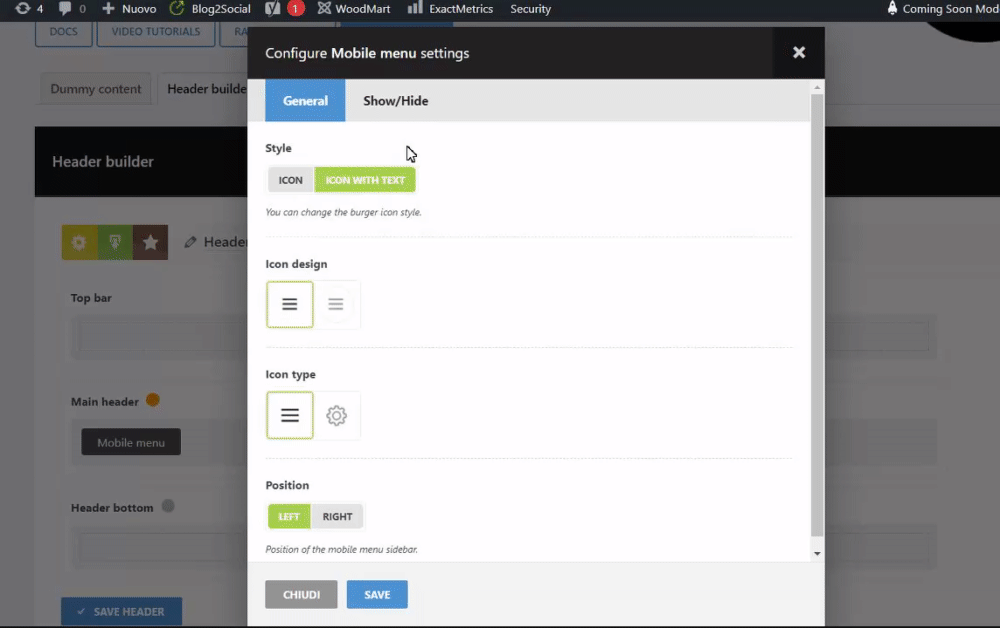
Task: Click the gray dot beside Header bottom
Action: (x=168, y=506)
